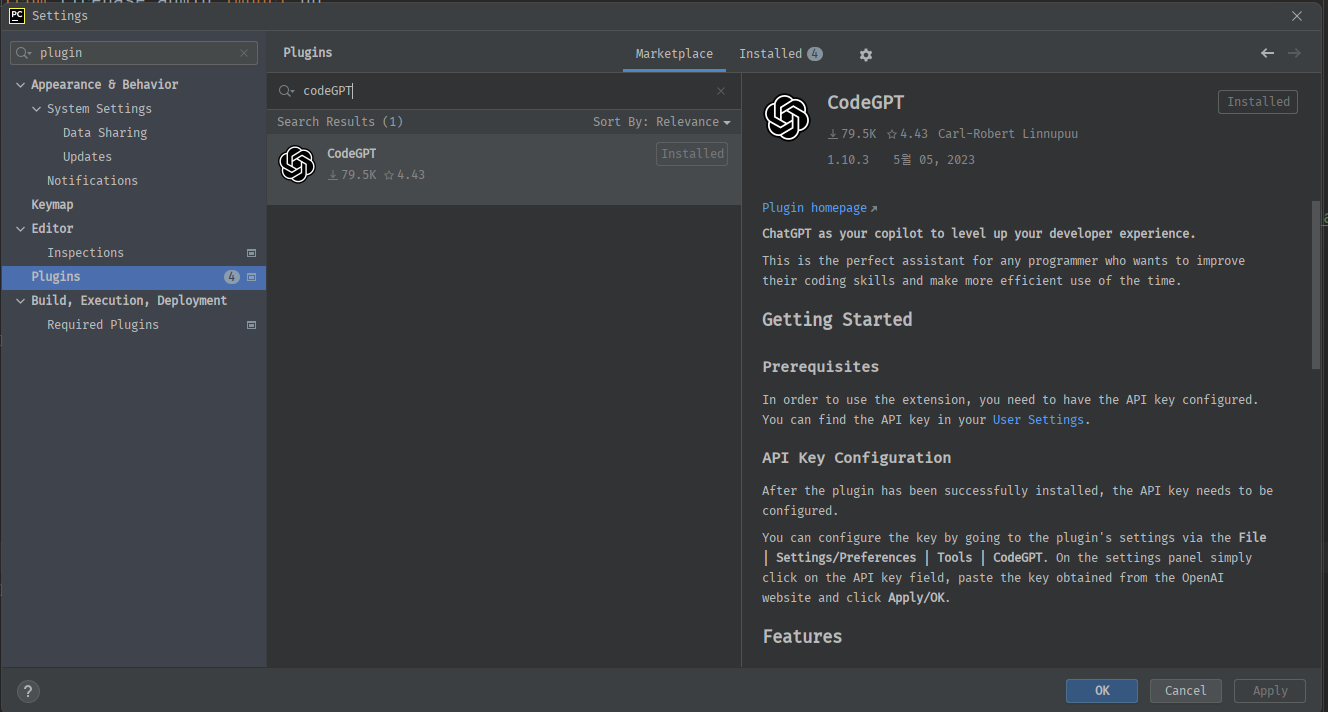The height and width of the screenshot is (712, 1328).
Task: Click the project-level icon next to Plugins
Action: 251,277
